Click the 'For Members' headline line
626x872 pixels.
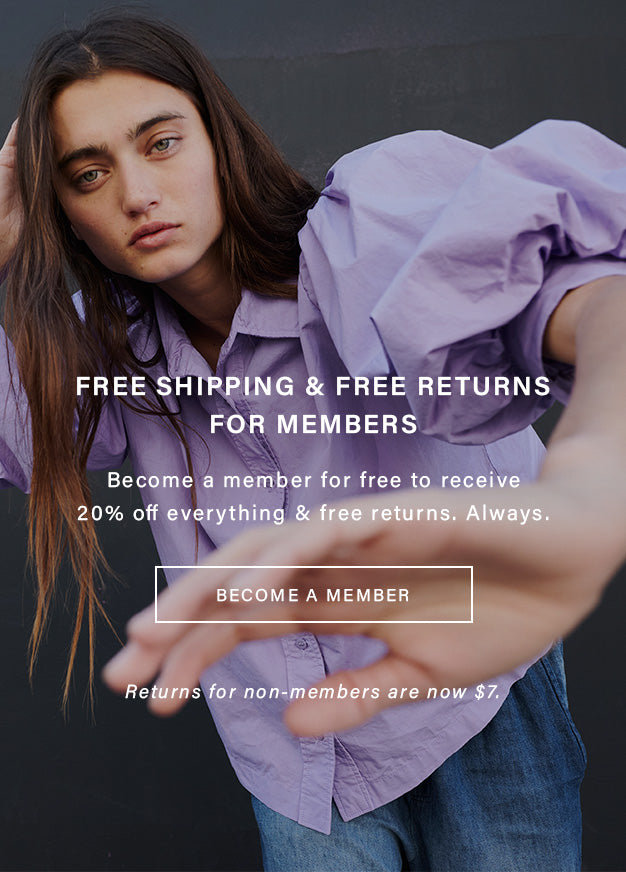[x=314, y=424]
